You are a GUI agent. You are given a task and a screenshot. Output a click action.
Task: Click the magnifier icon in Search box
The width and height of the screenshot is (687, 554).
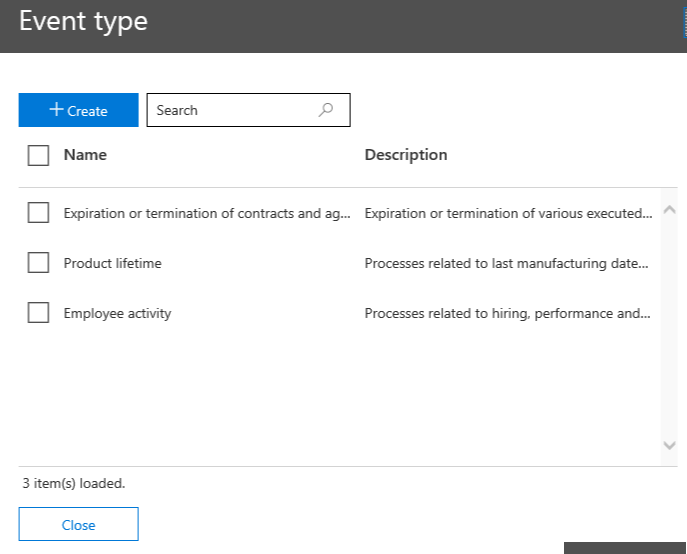(x=326, y=110)
